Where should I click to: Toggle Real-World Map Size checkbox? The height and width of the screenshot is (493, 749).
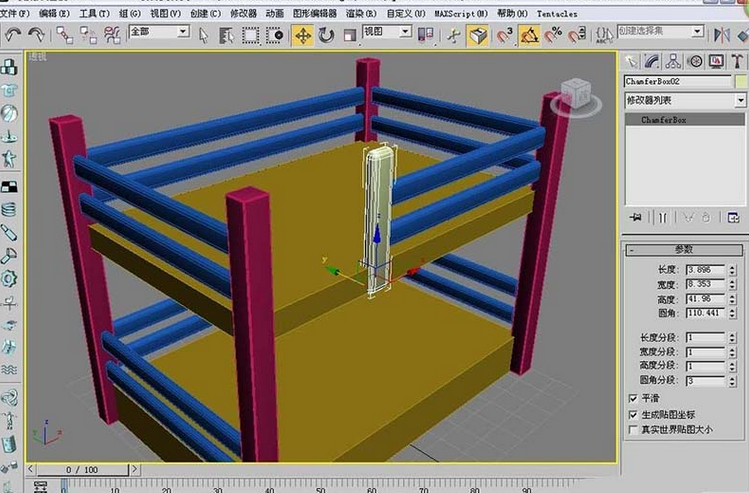click(633, 429)
